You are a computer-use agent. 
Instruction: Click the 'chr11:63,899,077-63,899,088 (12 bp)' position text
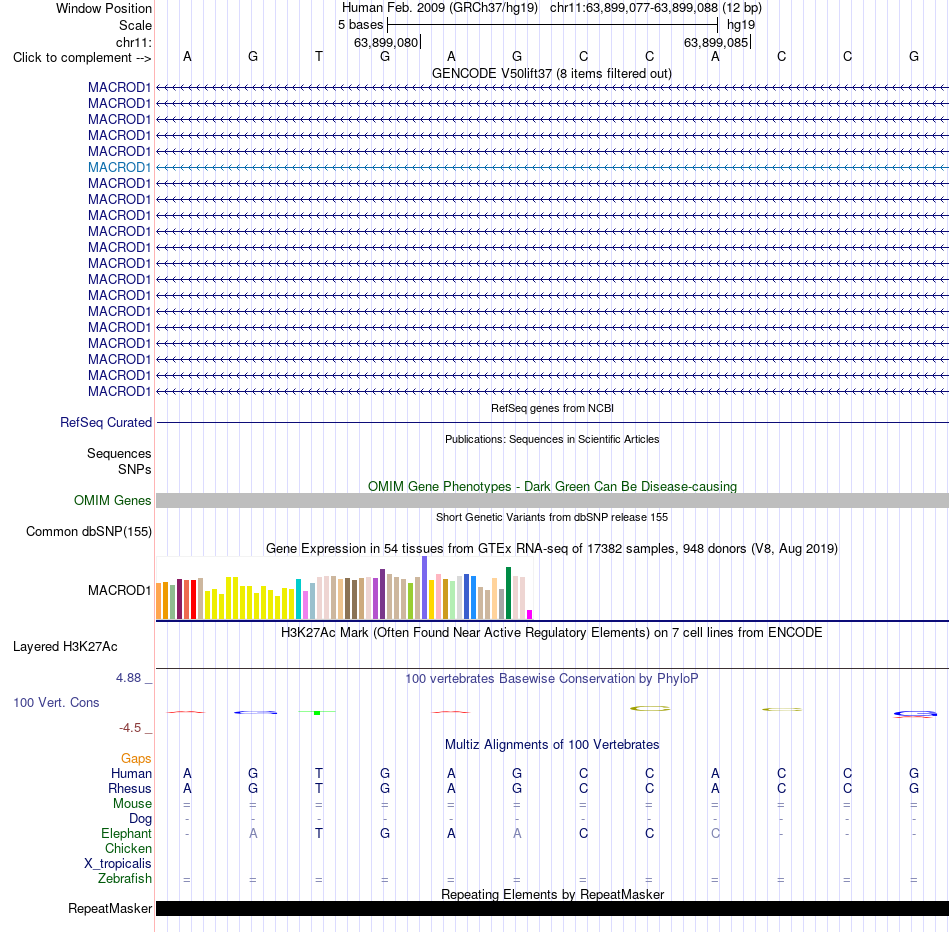[656, 8]
